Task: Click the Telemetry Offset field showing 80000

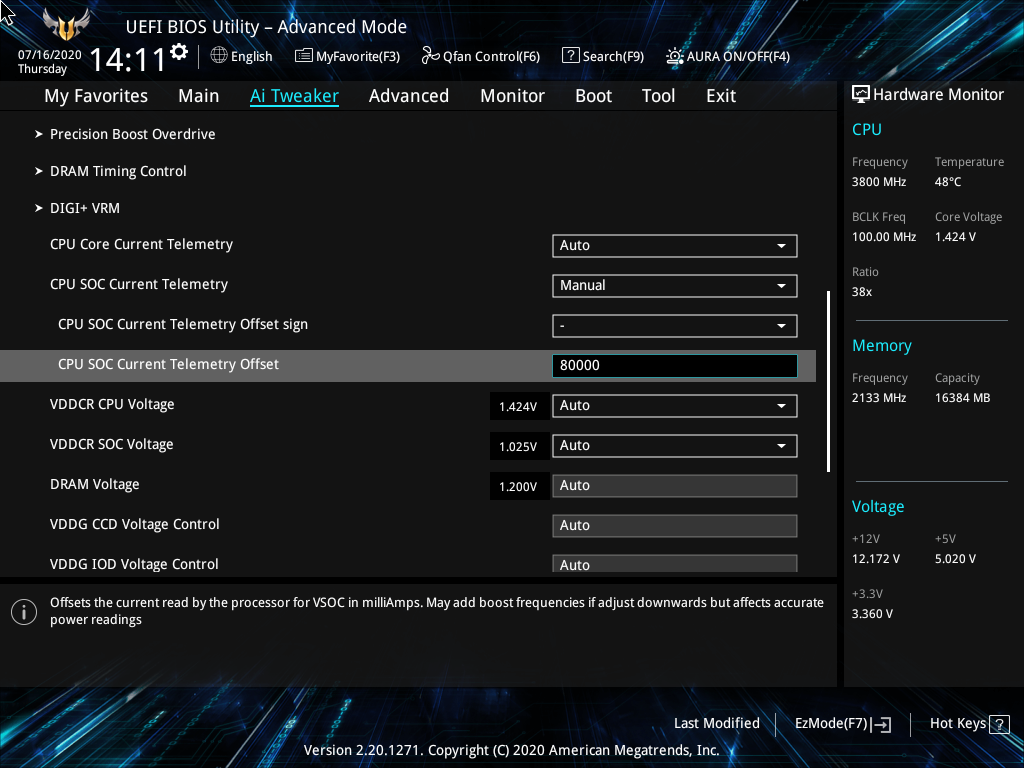Action: point(675,365)
